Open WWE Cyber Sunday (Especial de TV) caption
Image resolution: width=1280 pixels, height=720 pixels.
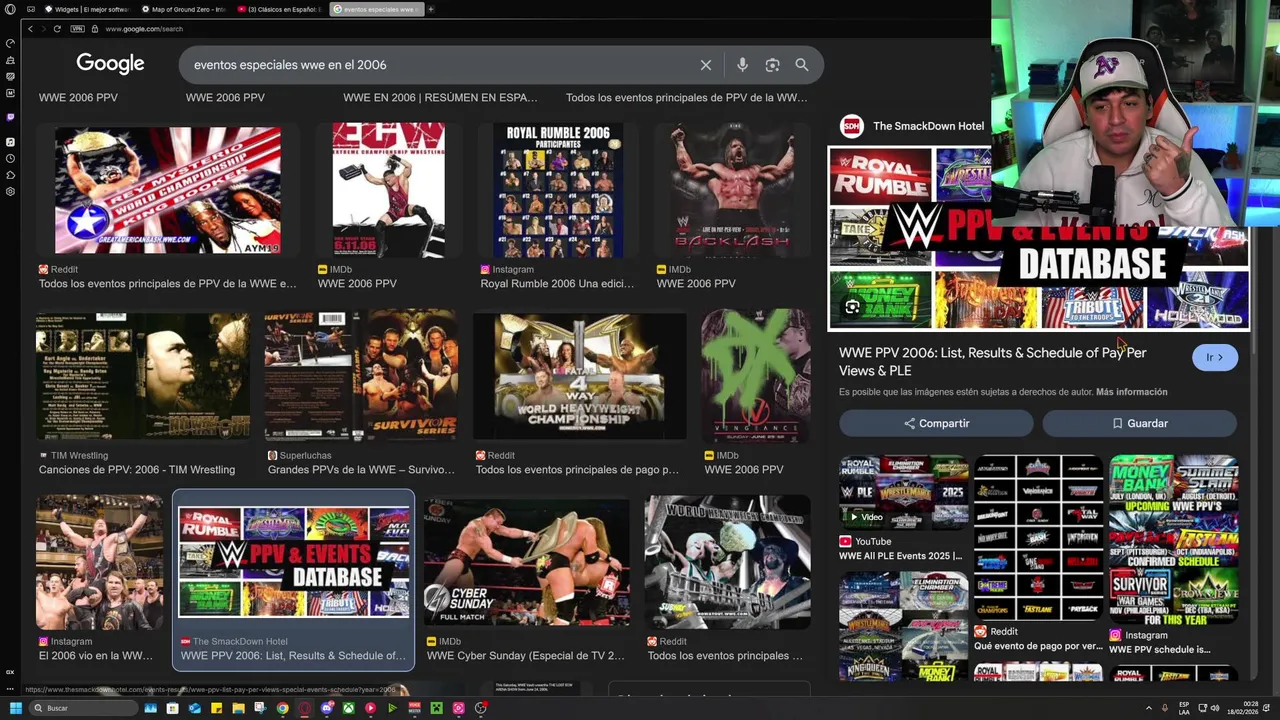[x=525, y=656]
